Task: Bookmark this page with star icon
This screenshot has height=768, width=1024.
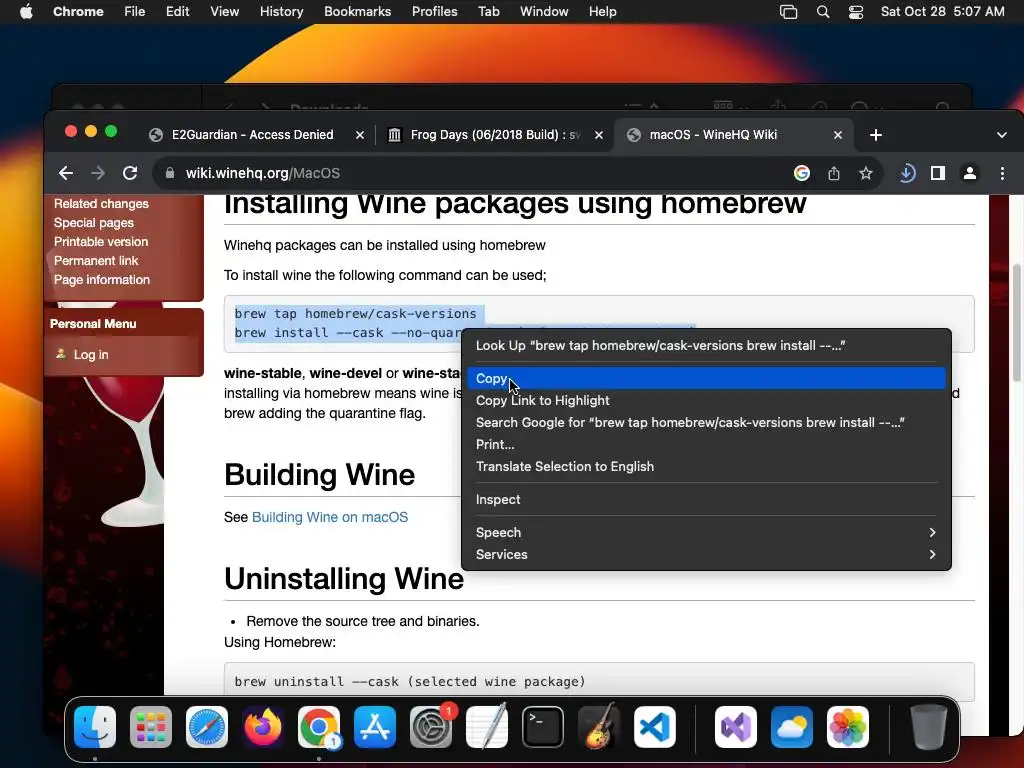Action: [866, 173]
